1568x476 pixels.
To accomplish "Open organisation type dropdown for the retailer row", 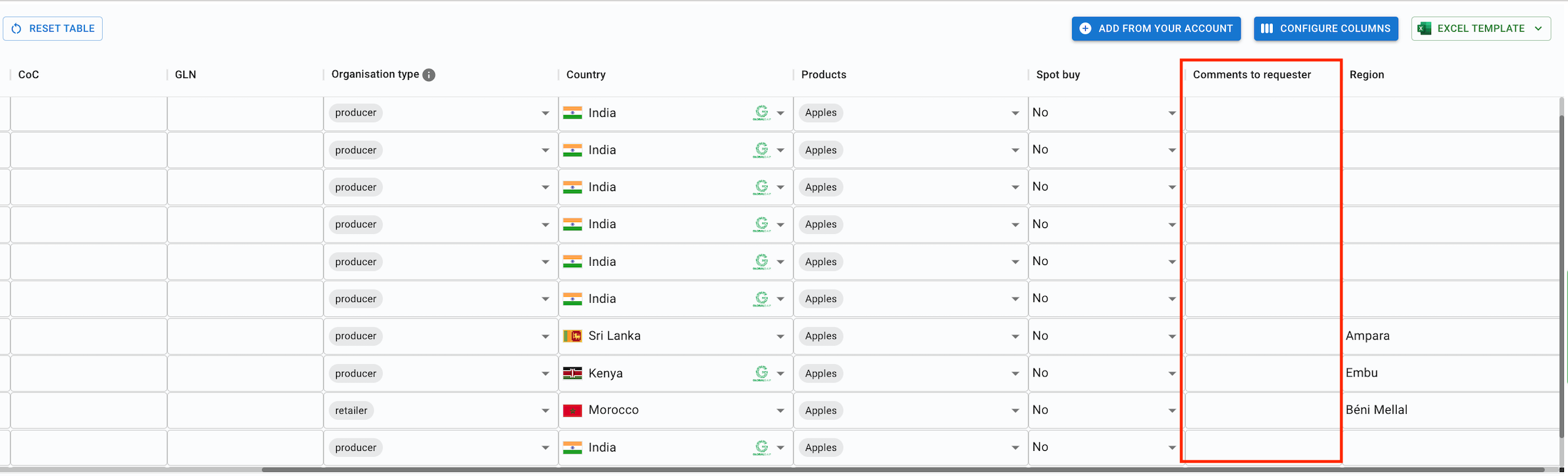I will coord(546,411).
